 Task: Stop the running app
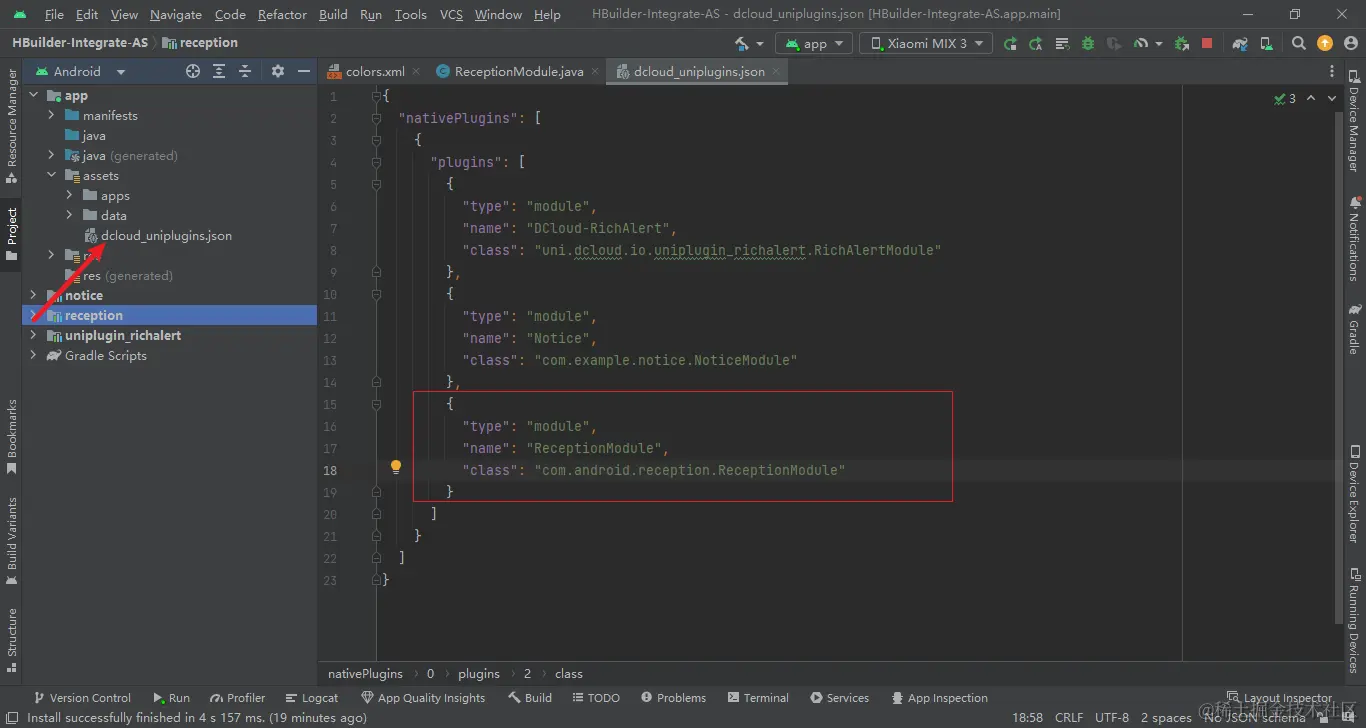coord(1207,43)
